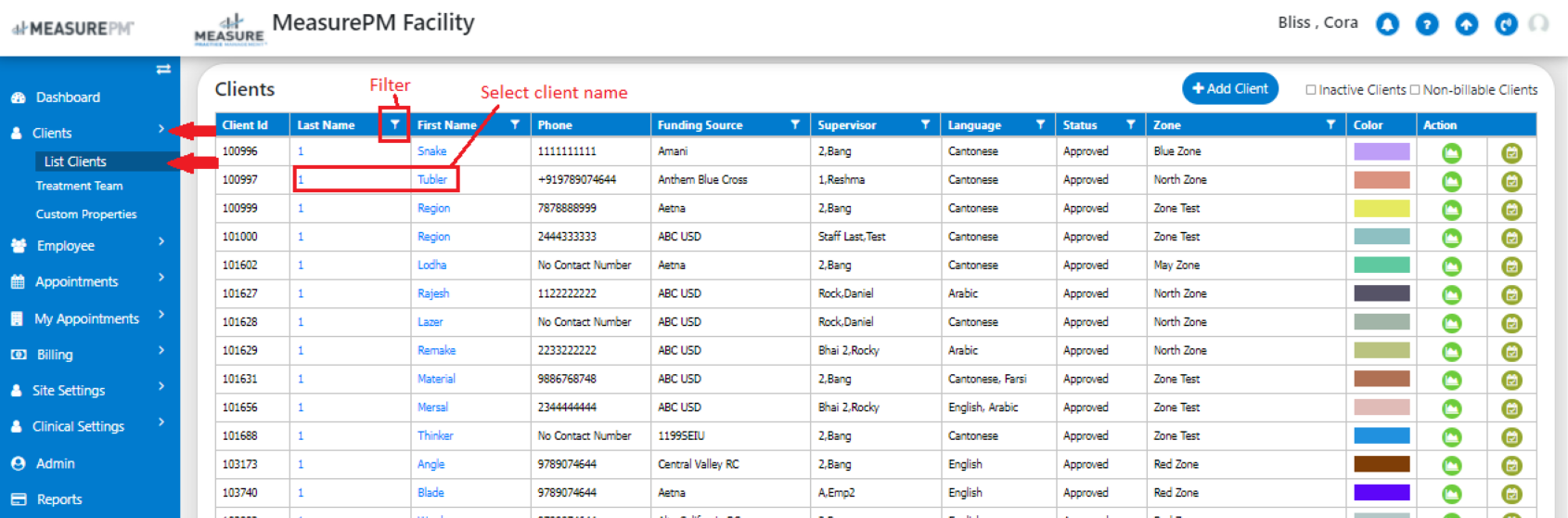Expand the Appointments sidebar chevron

pyautogui.click(x=161, y=278)
